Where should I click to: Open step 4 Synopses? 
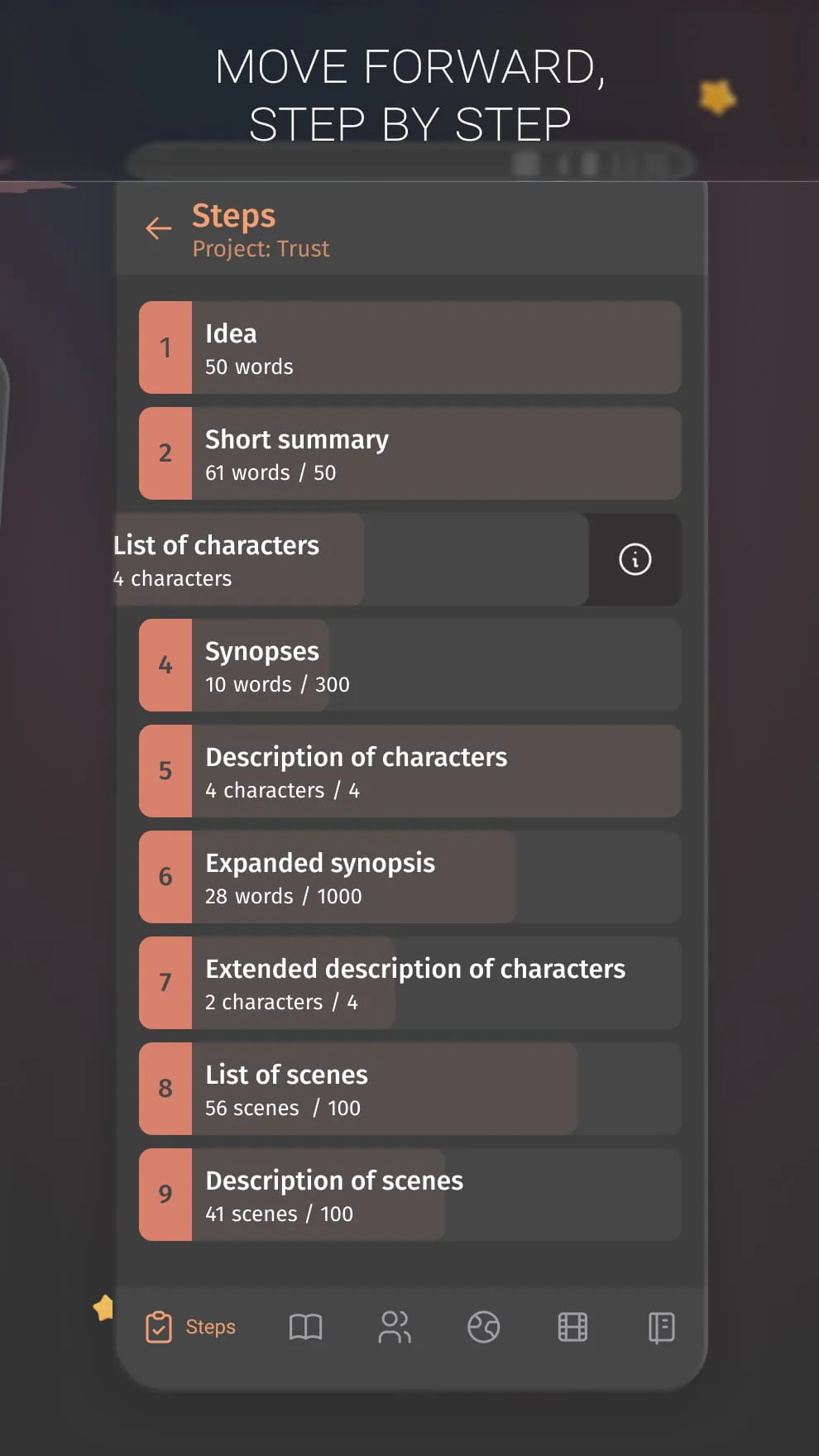click(409, 665)
